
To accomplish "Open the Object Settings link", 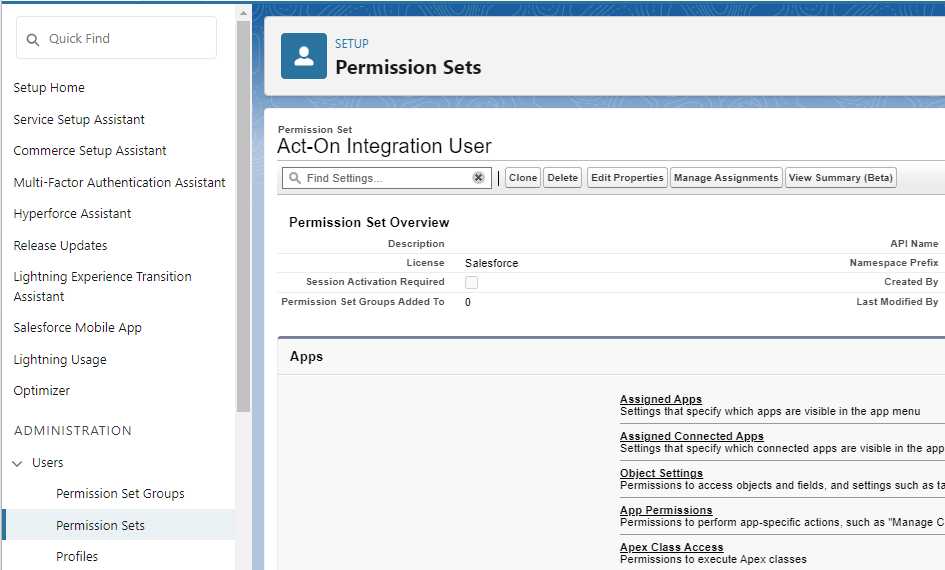I will click(x=661, y=473).
